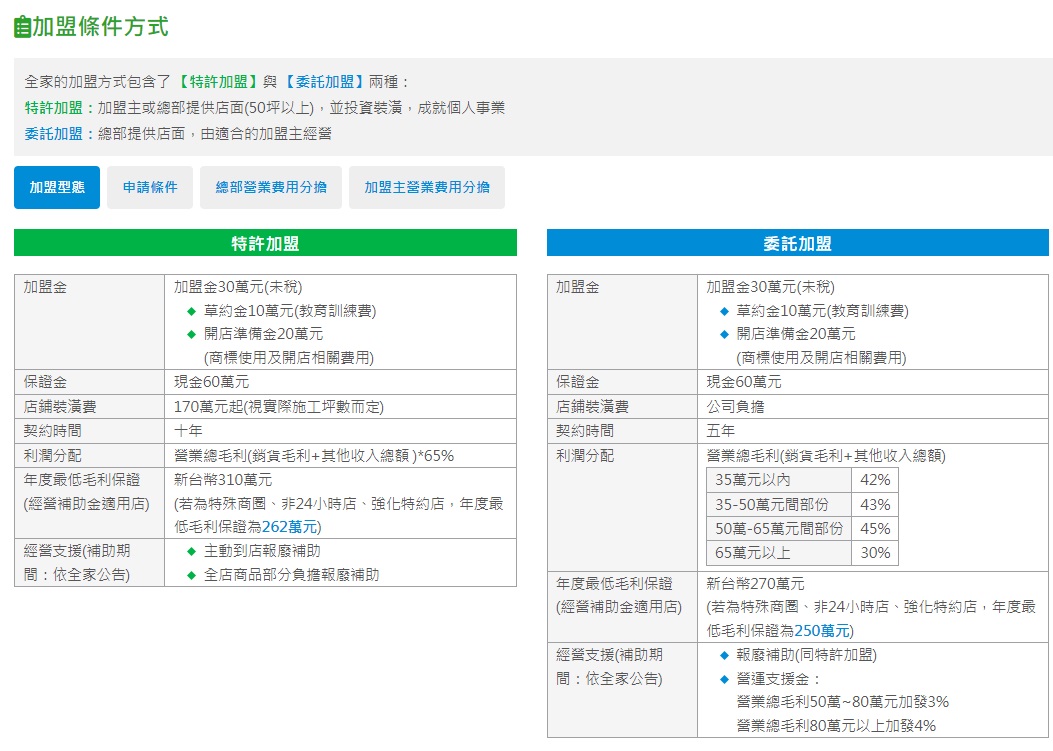Viewport: 1053px width, 751px height.
Task: Click the blue 委託加盟 header bar
Action: (798, 242)
